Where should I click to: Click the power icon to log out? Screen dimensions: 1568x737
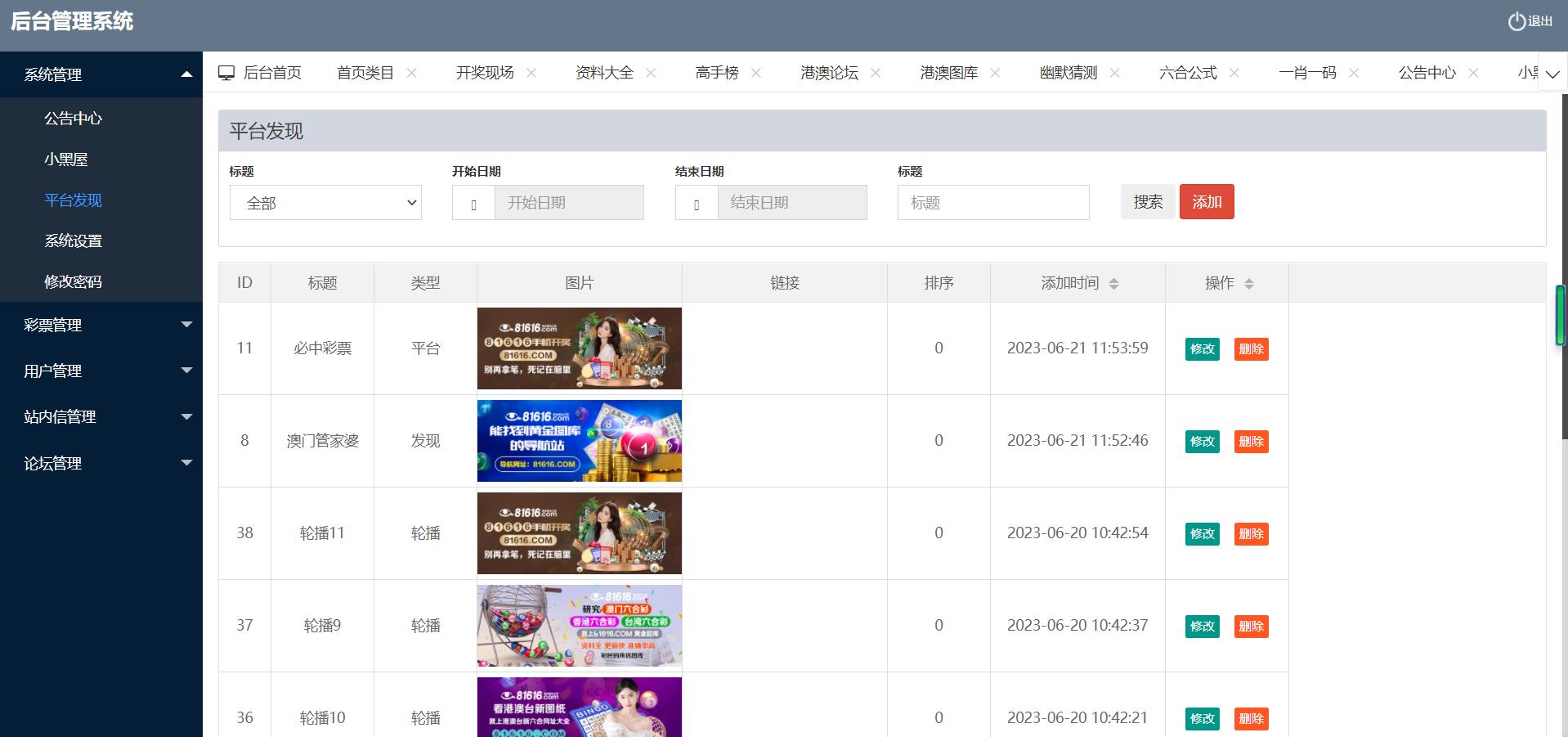tap(1516, 21)
